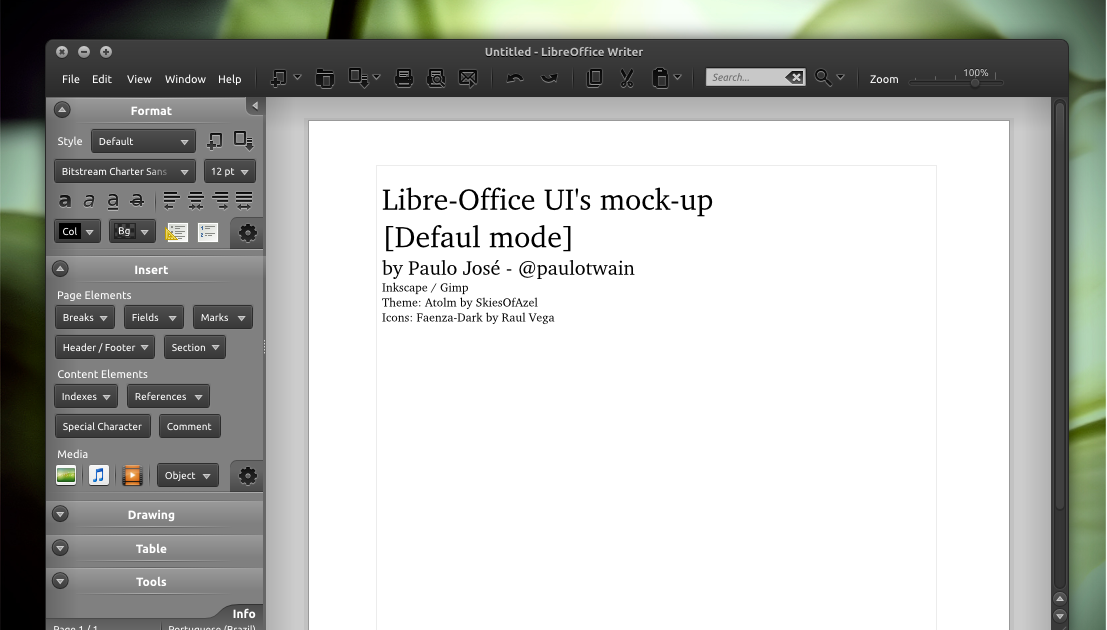Viewport: 1107px width, 630px height.
Task: Expand the Drawing panel section
Action: point(61,514)
